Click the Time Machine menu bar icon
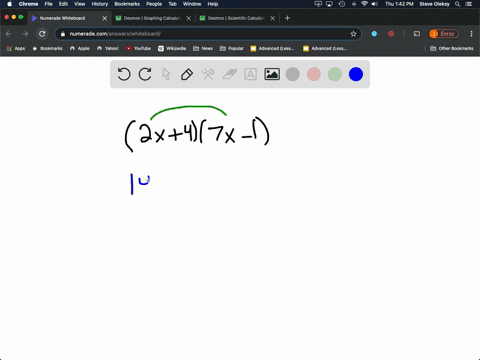The width and height of the screenshot is (480, 360). point(342,4)
